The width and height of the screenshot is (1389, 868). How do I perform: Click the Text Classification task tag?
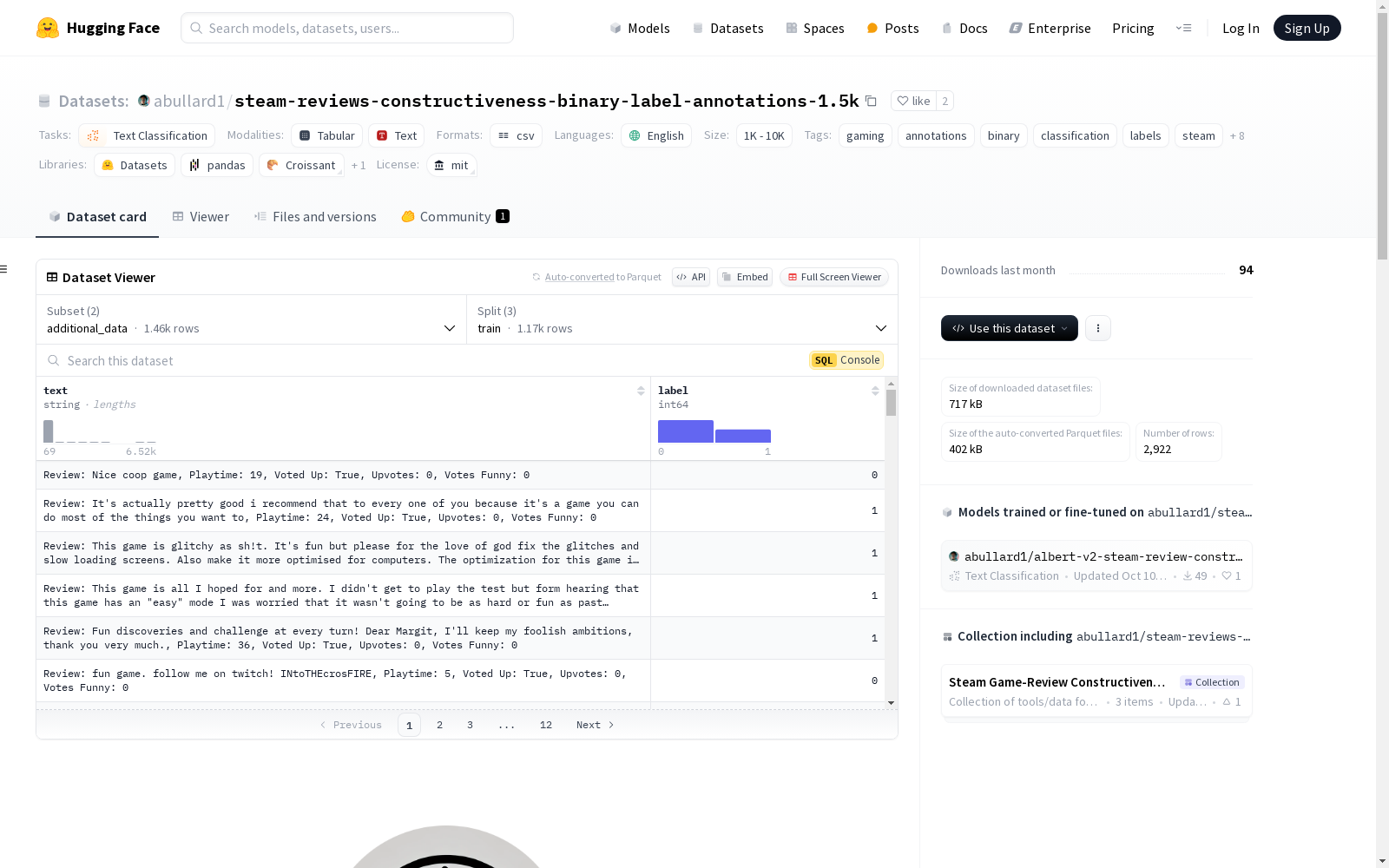point(147,135)
